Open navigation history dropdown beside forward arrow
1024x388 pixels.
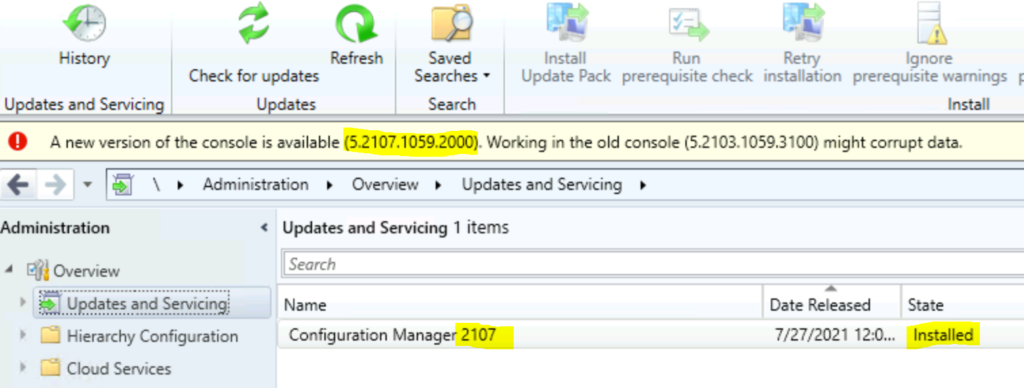[x=89, y=186]
